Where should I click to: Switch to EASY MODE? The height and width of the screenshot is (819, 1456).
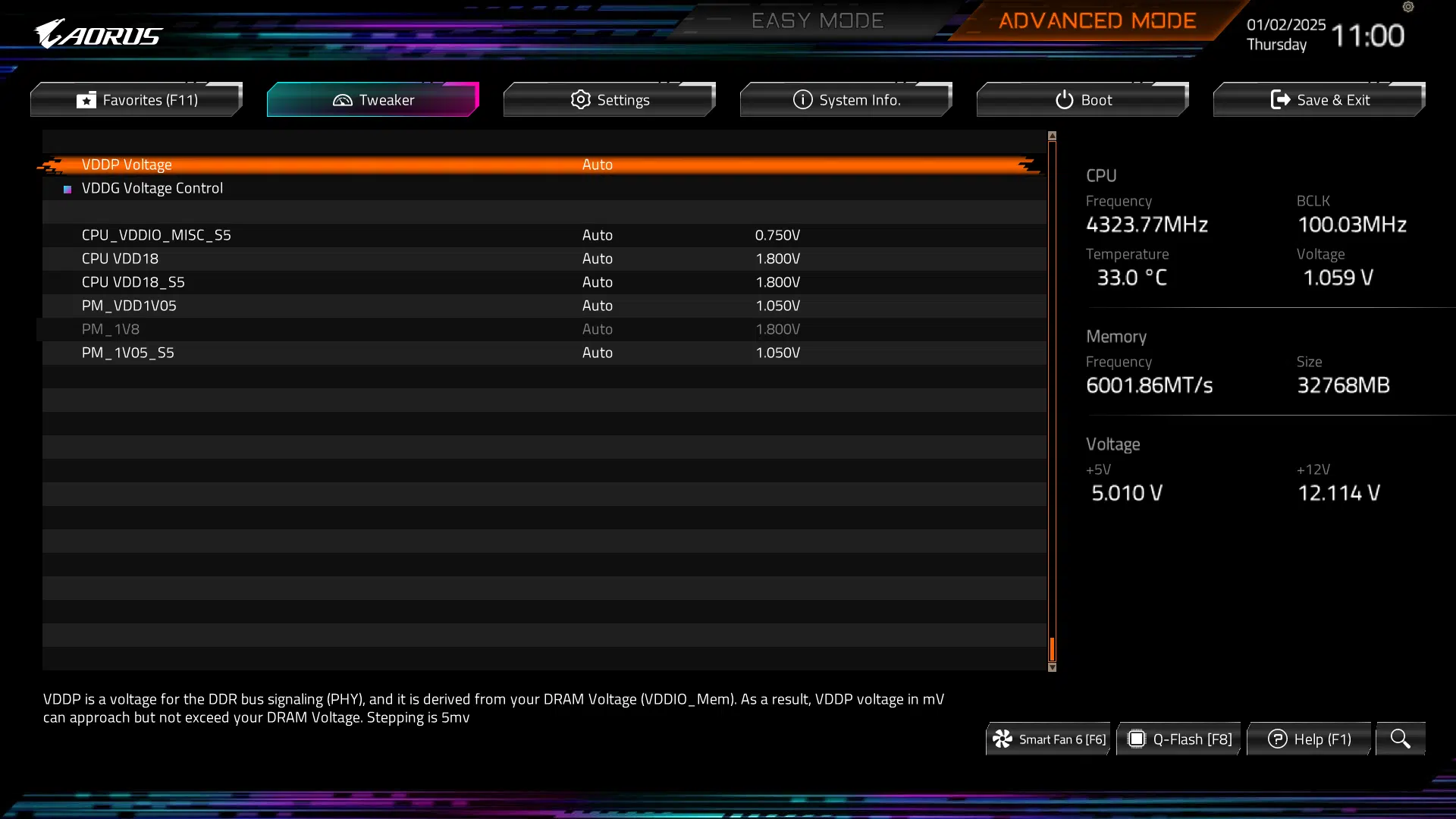coord(817,20)
